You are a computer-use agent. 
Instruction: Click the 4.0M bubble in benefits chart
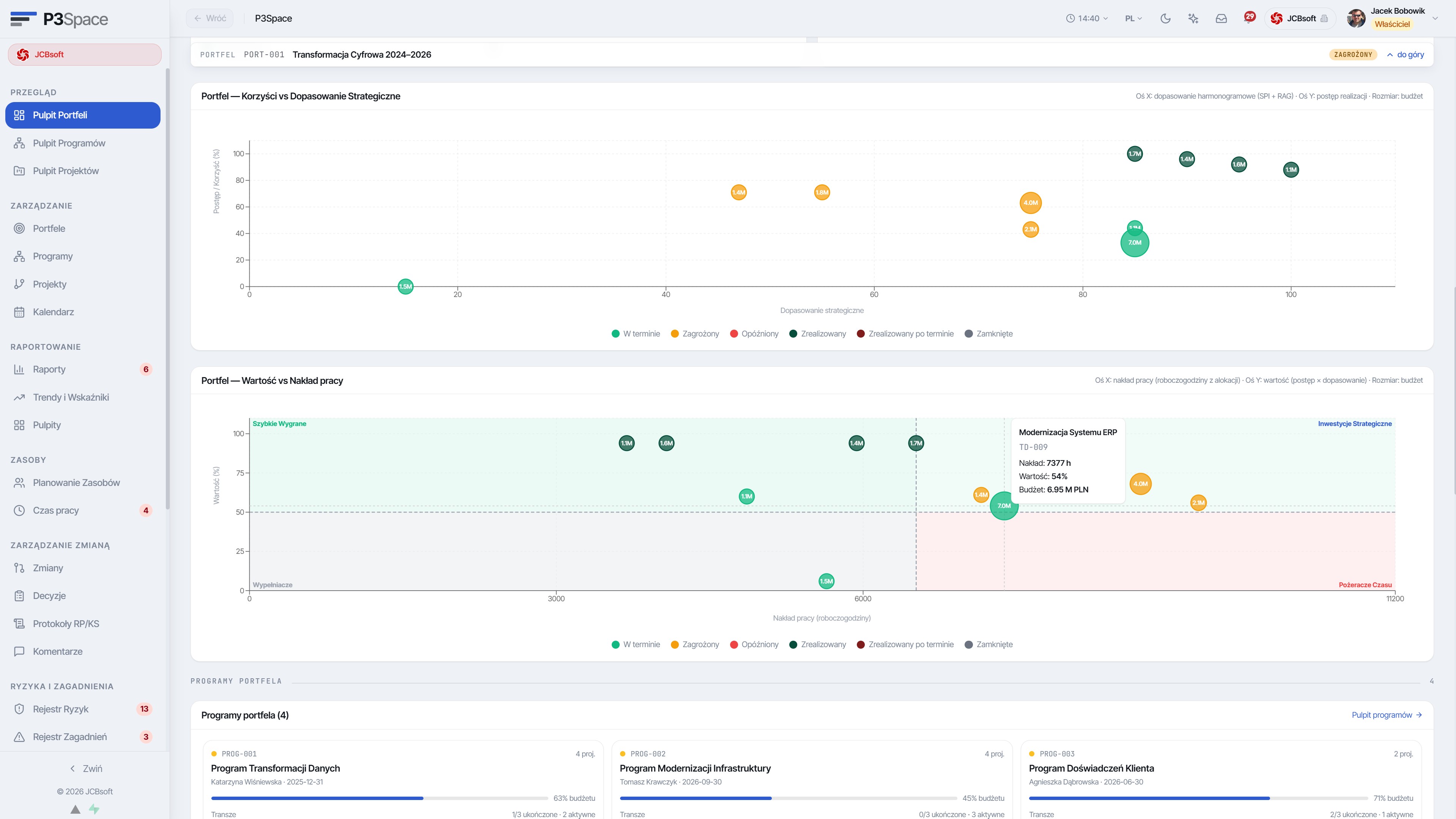pyautogui.click(x=1030, y=203)
